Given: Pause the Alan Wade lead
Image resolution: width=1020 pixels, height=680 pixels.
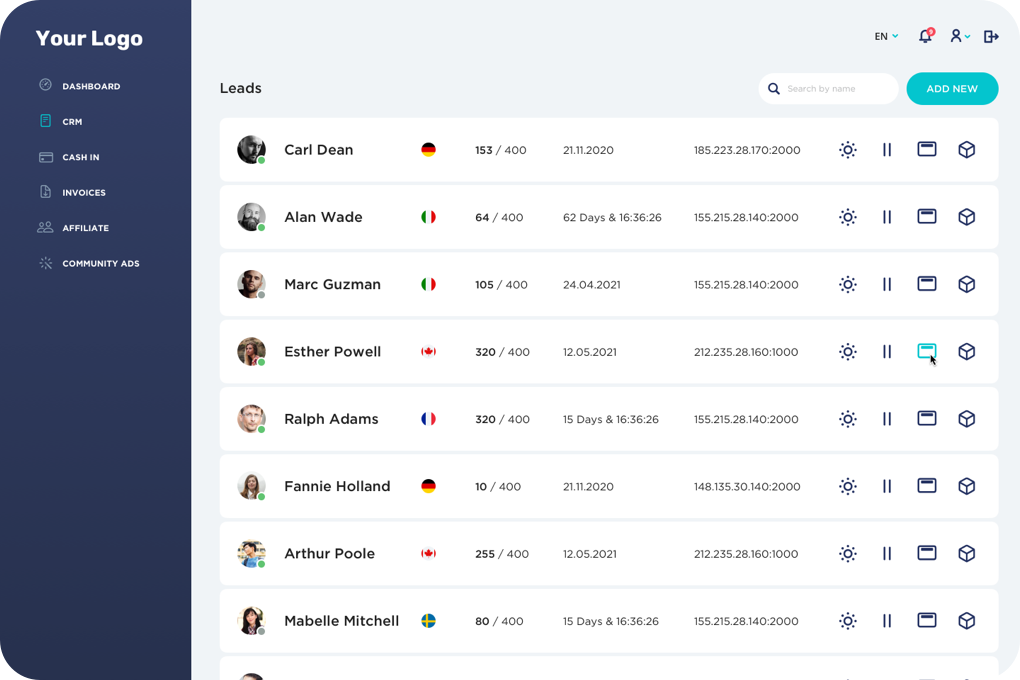Looking at the screenshot, I should point(887,217).
